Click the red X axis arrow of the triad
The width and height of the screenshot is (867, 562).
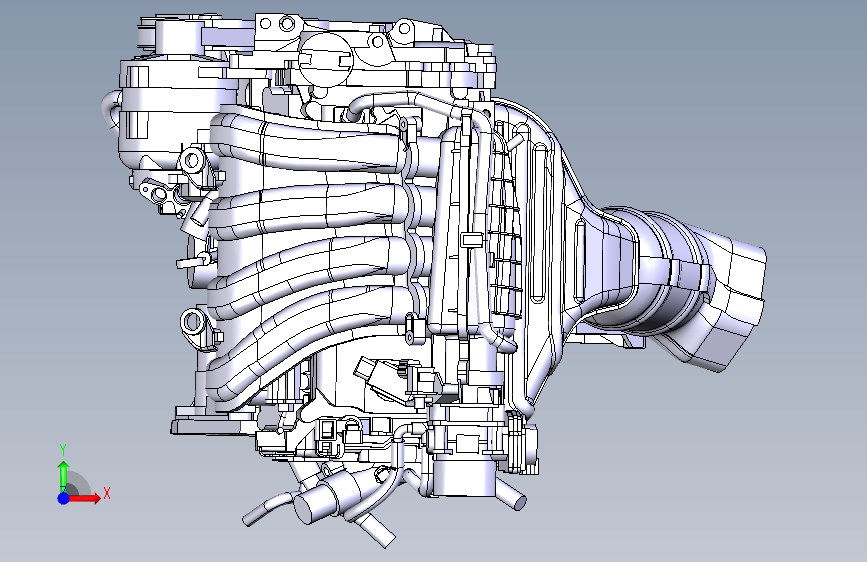click(x=84, y=498)
